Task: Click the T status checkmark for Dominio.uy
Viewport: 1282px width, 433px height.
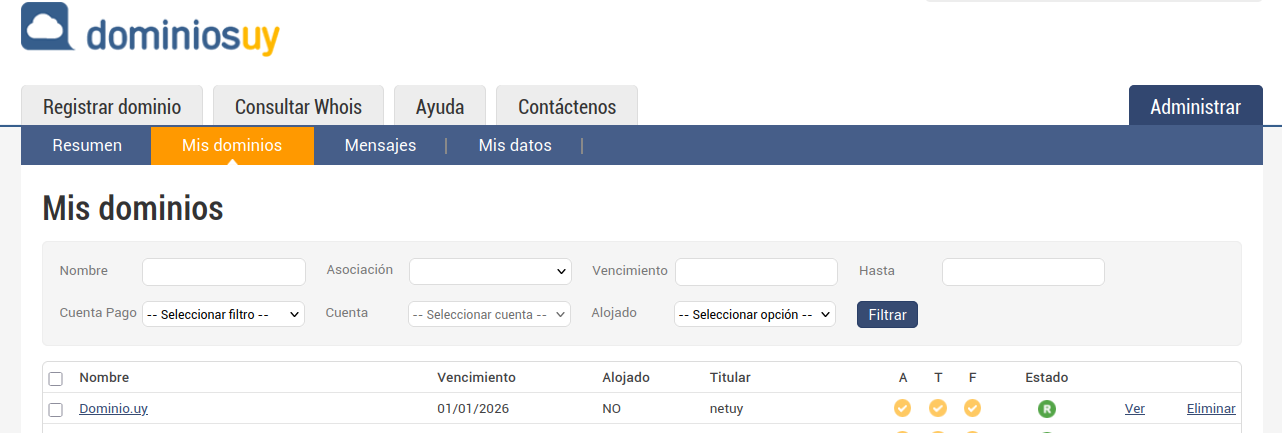Action: click(938, 408)
